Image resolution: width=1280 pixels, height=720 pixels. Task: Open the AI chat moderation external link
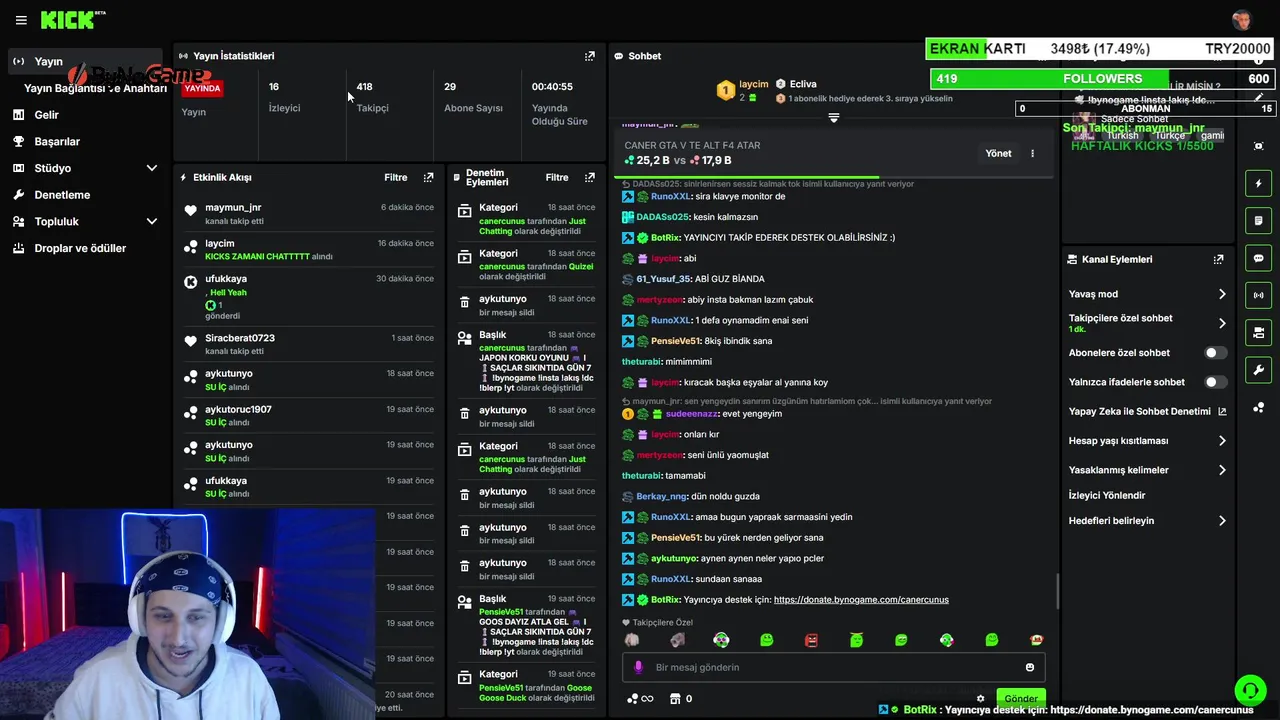coord(1222,411)
